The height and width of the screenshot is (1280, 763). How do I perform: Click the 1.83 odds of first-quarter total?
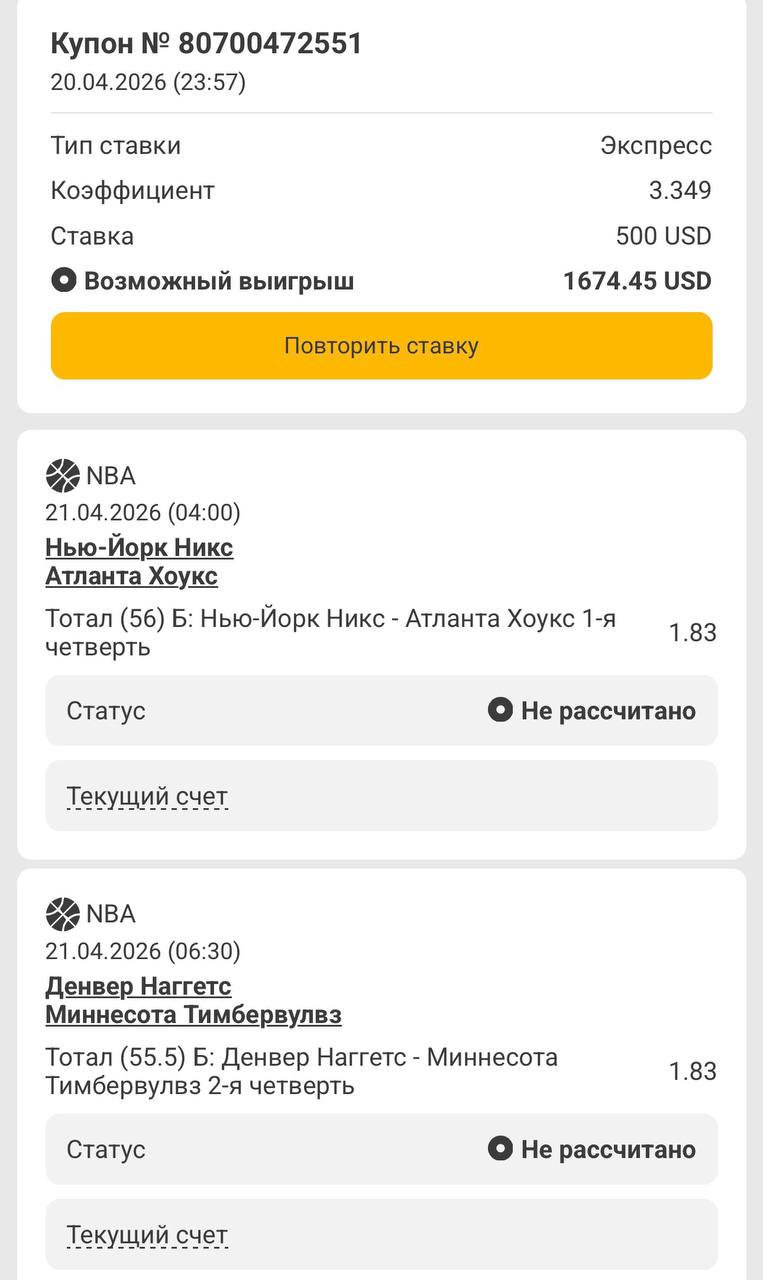coord(692,633)
